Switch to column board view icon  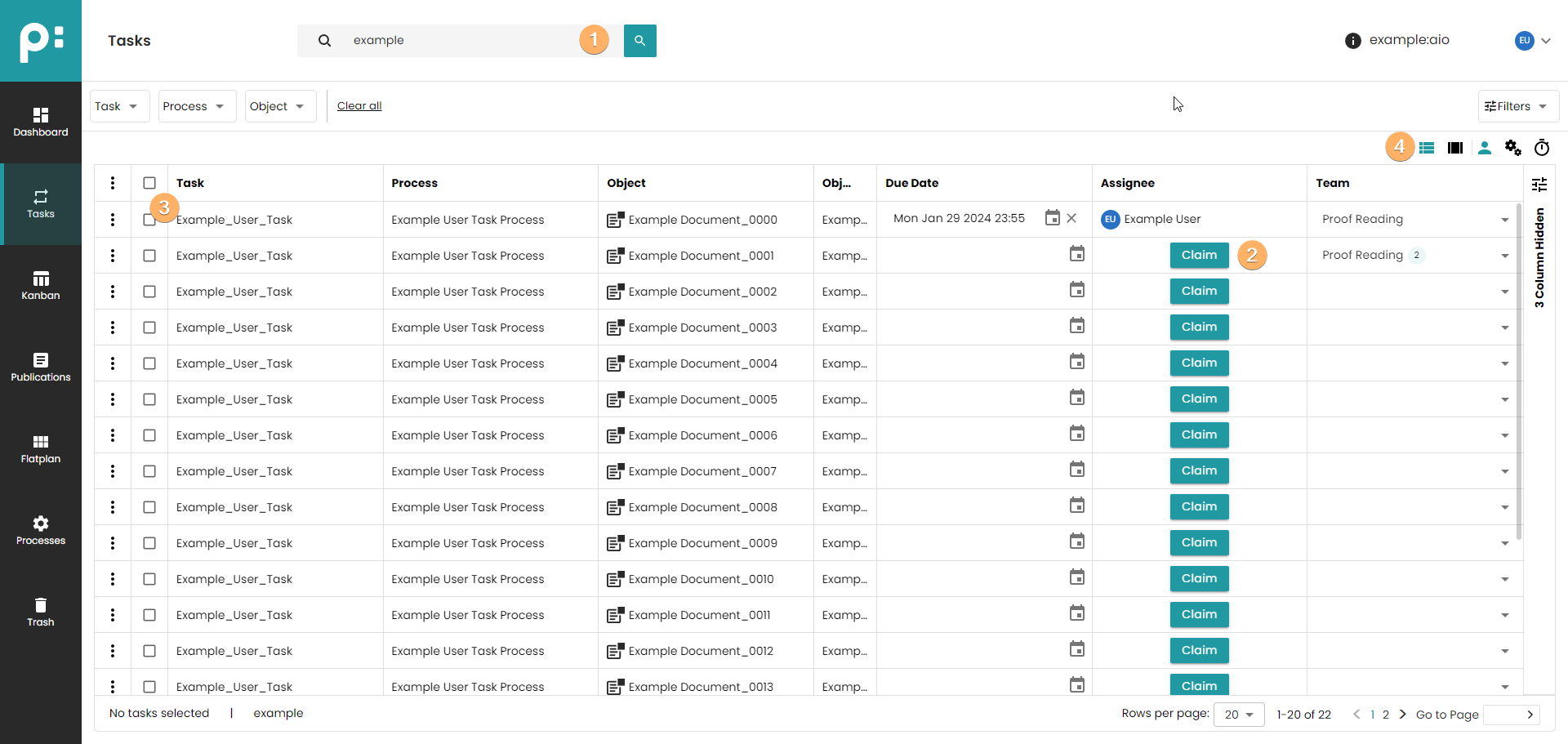click(x=1454, y=148)
